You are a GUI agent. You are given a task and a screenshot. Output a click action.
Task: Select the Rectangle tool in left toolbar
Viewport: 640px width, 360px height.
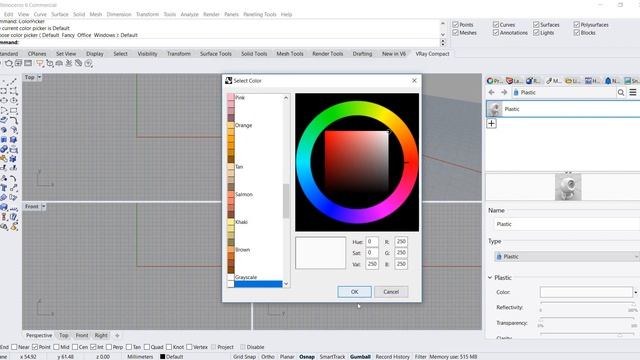click(x=13, y=111)
